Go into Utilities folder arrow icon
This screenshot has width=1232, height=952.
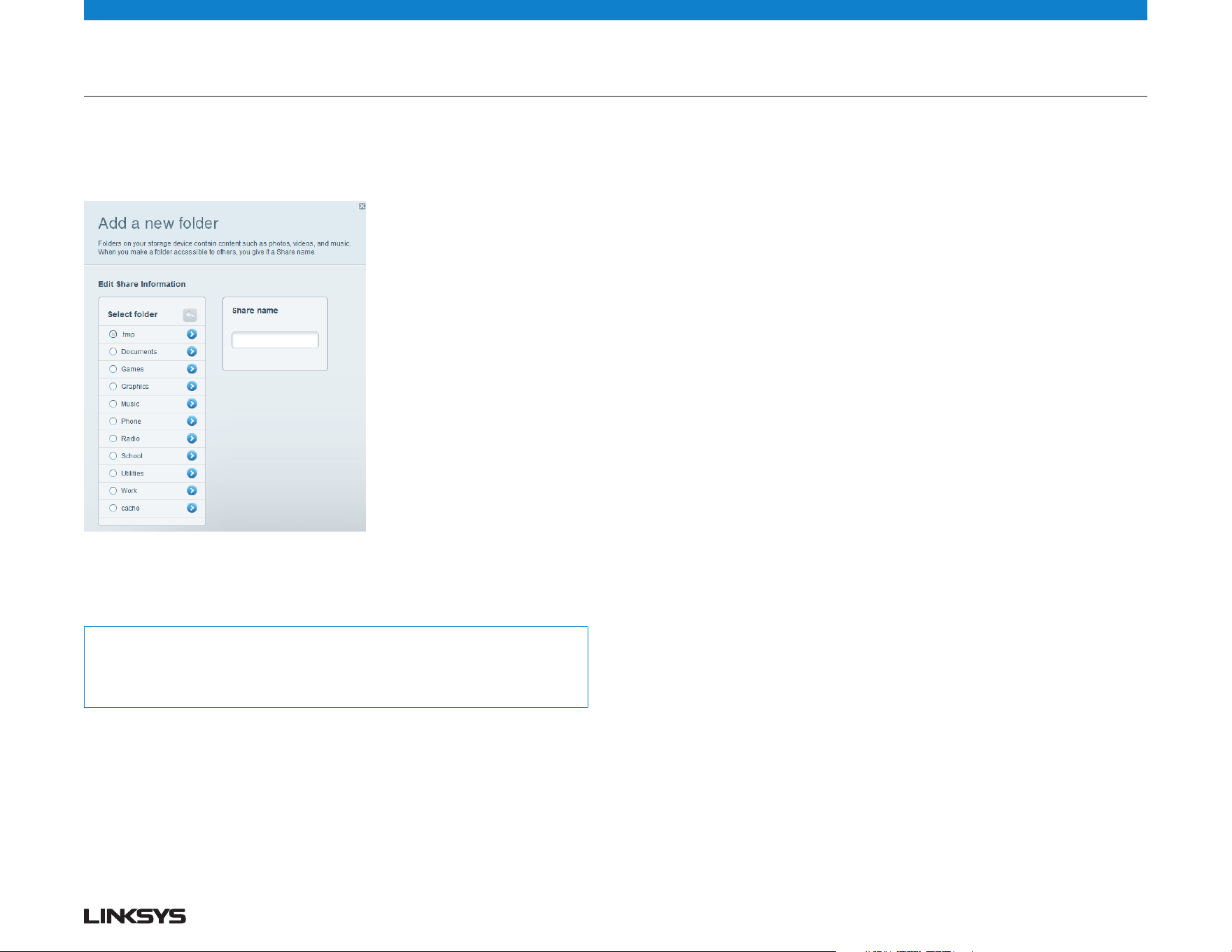(x=192, y=474)
